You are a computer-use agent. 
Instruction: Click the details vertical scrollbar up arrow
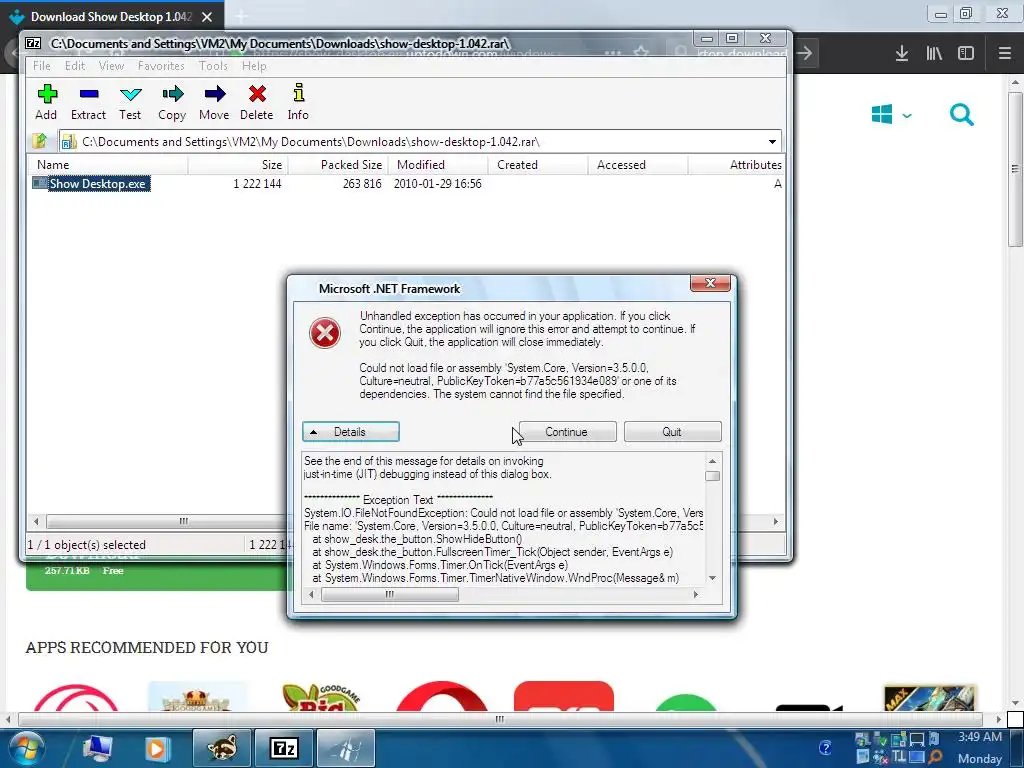(x=712, y=461)
